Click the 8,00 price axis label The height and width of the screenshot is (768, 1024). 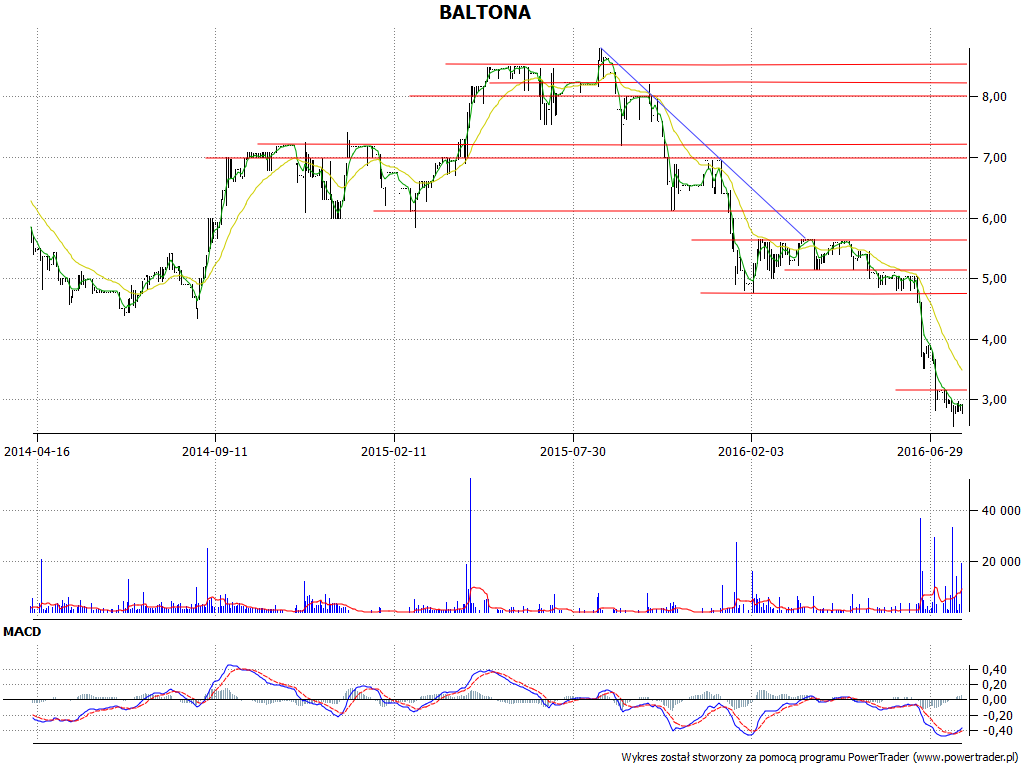[x=993, y=97]
